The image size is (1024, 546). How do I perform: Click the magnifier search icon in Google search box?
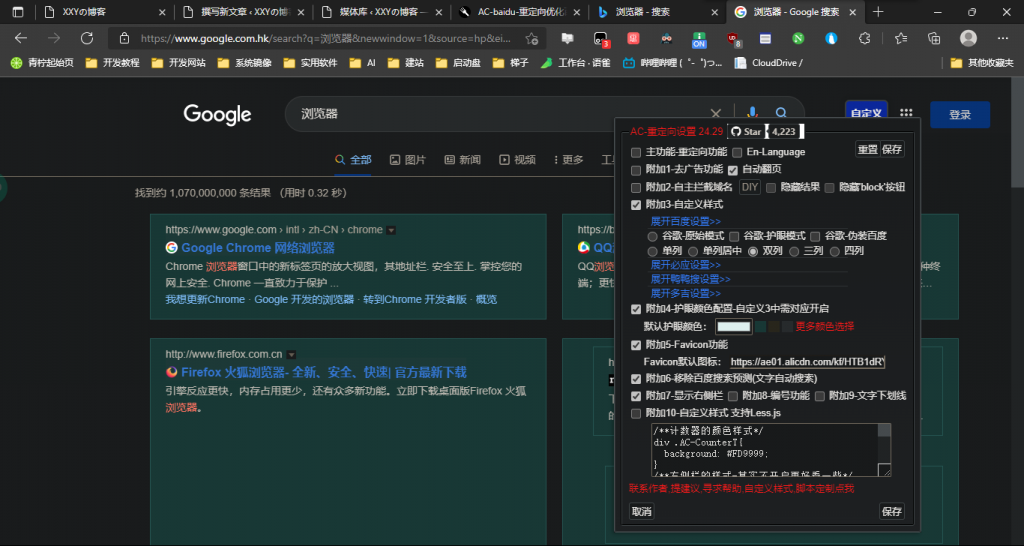[782, 114]
